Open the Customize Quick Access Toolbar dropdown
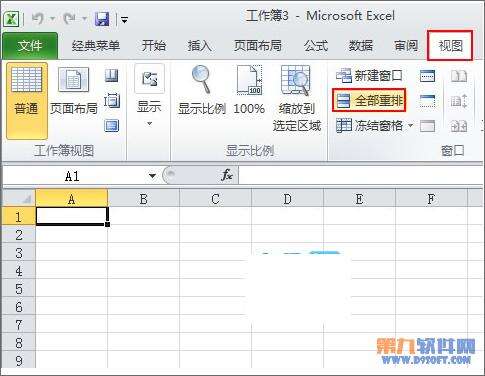485x376 pixels. (124, 21)
